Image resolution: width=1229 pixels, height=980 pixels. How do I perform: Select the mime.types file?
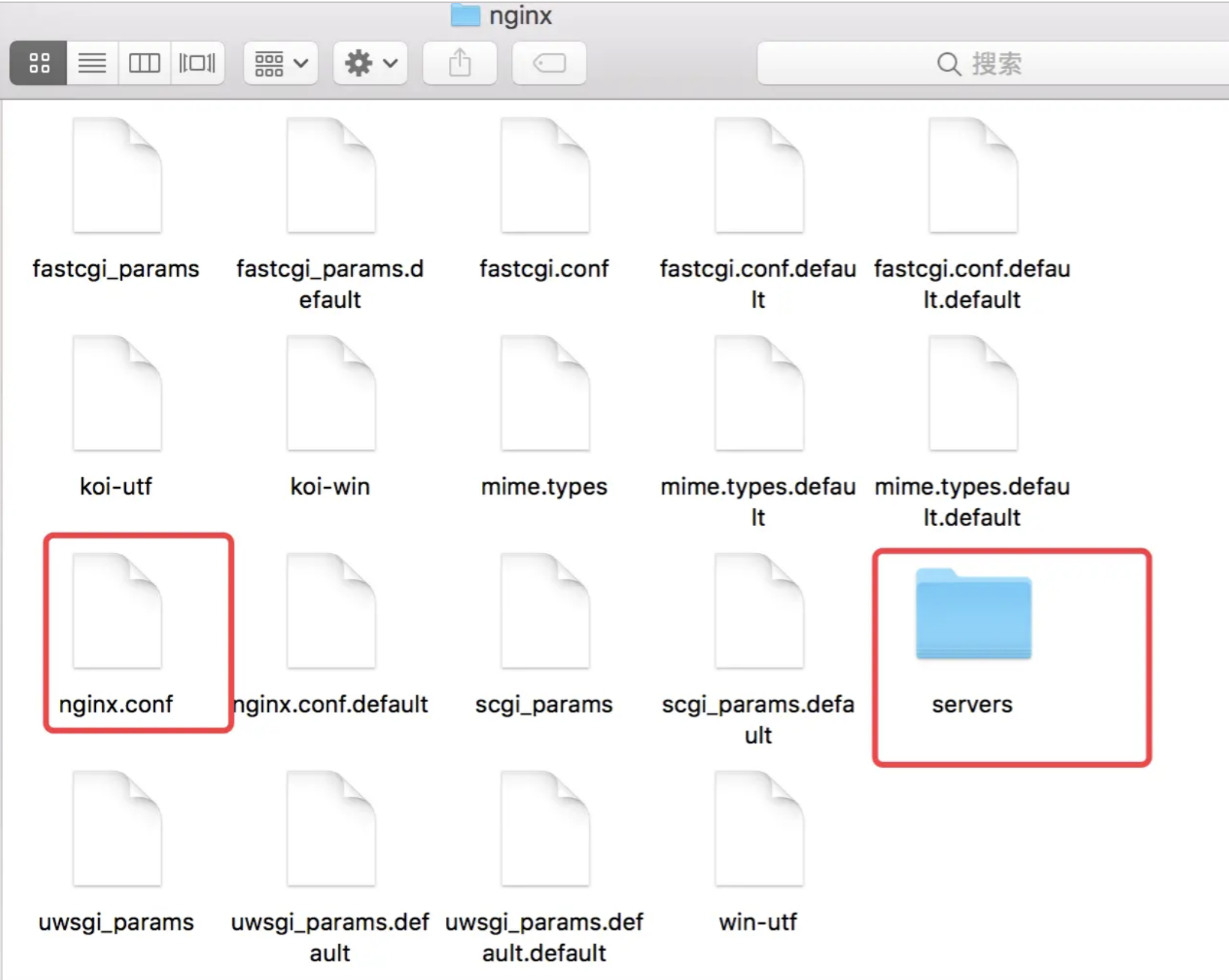click(544, 393)
